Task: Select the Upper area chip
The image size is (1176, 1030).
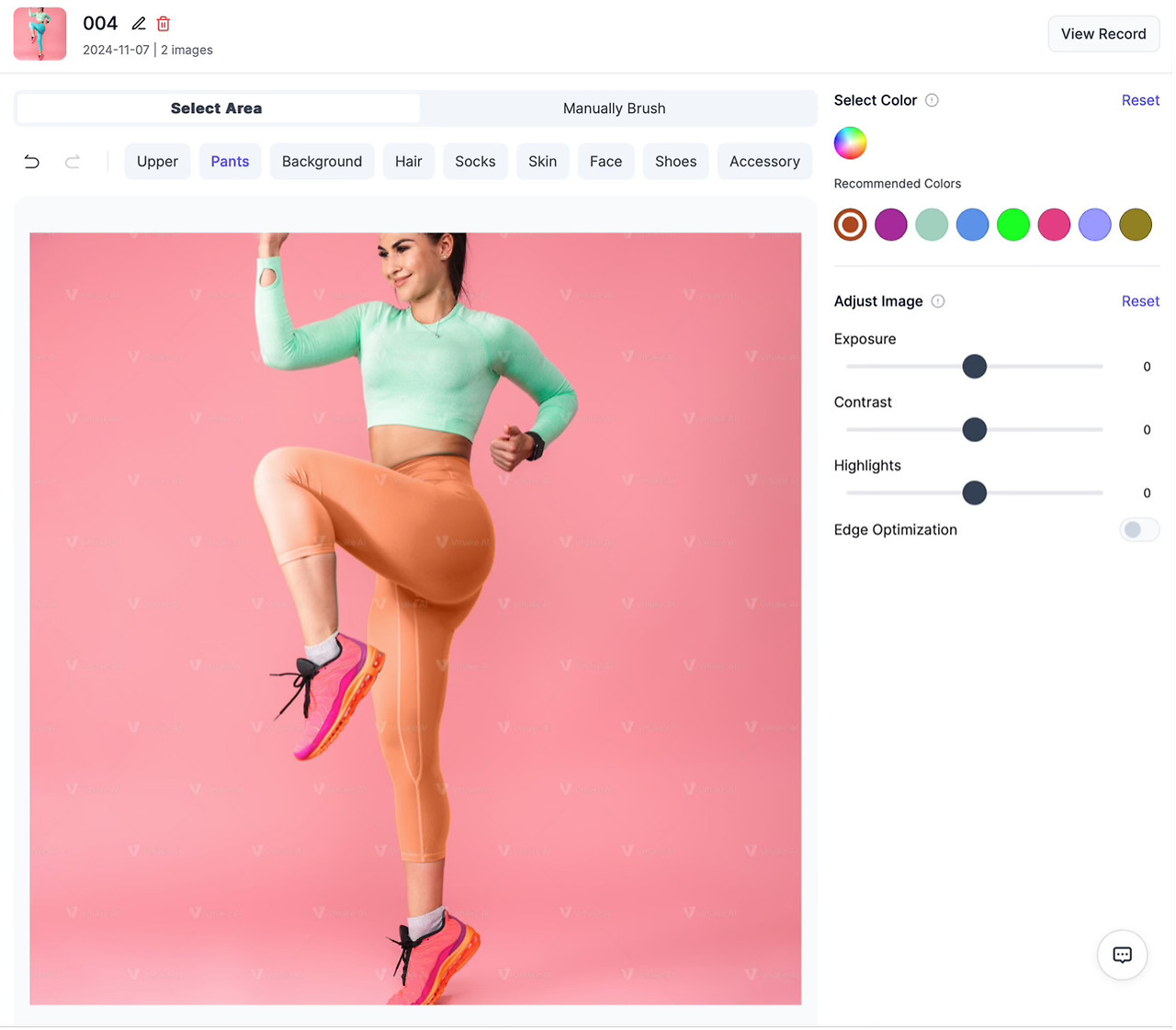Action: 157,162
